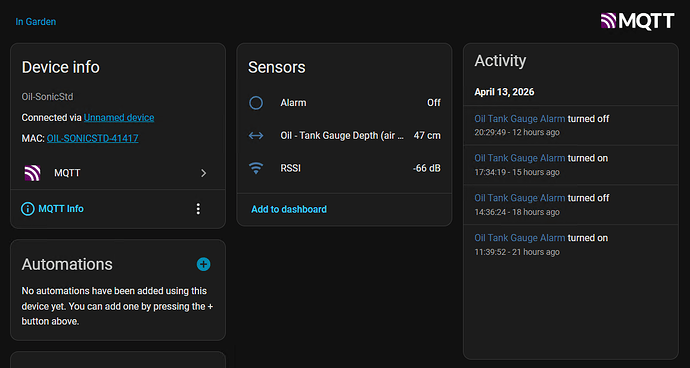Click the Automations card heading
The height and width of the screenshot is (368, 690).
pos(67,264)
